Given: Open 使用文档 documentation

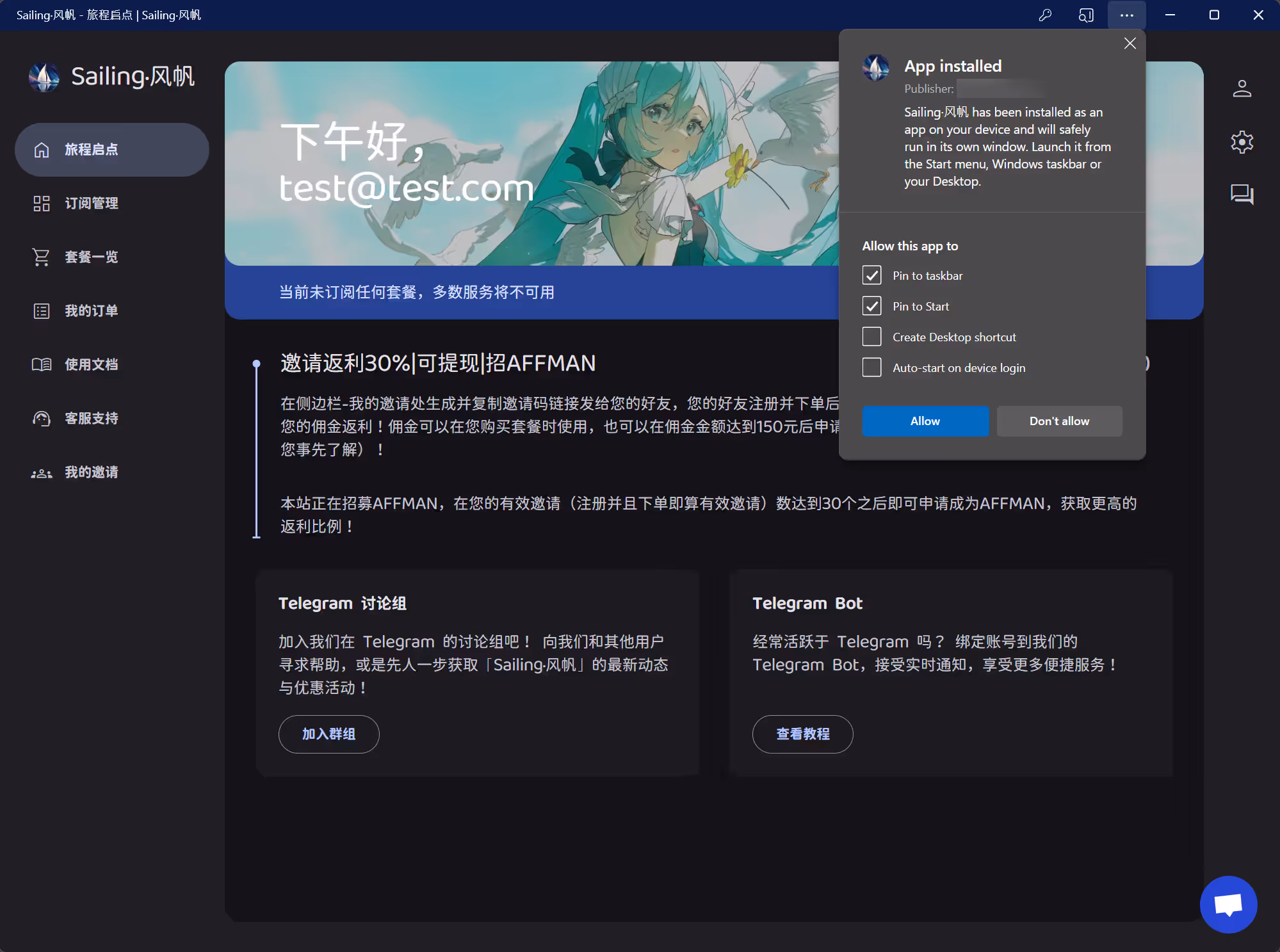Looking at the screenshot, I should (112, 365).
